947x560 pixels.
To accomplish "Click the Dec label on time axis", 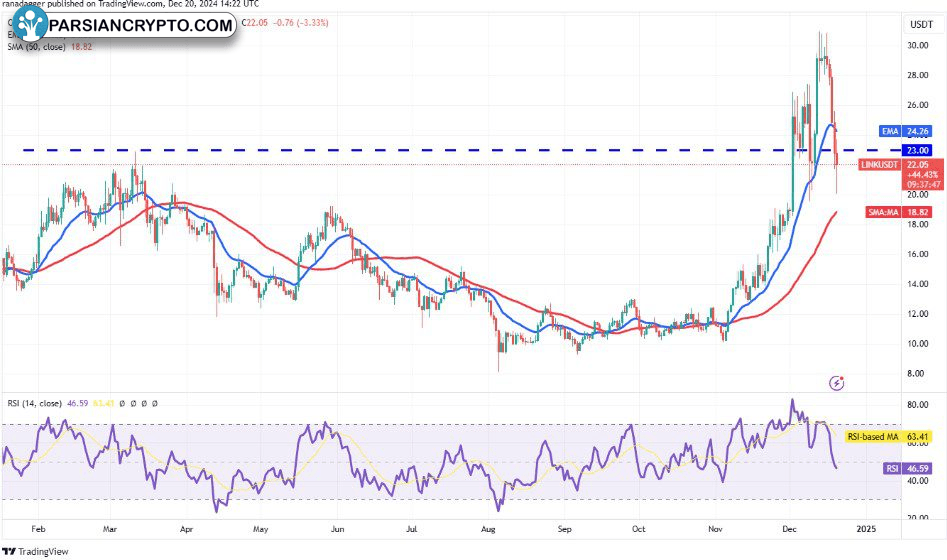I will point(789,529).
